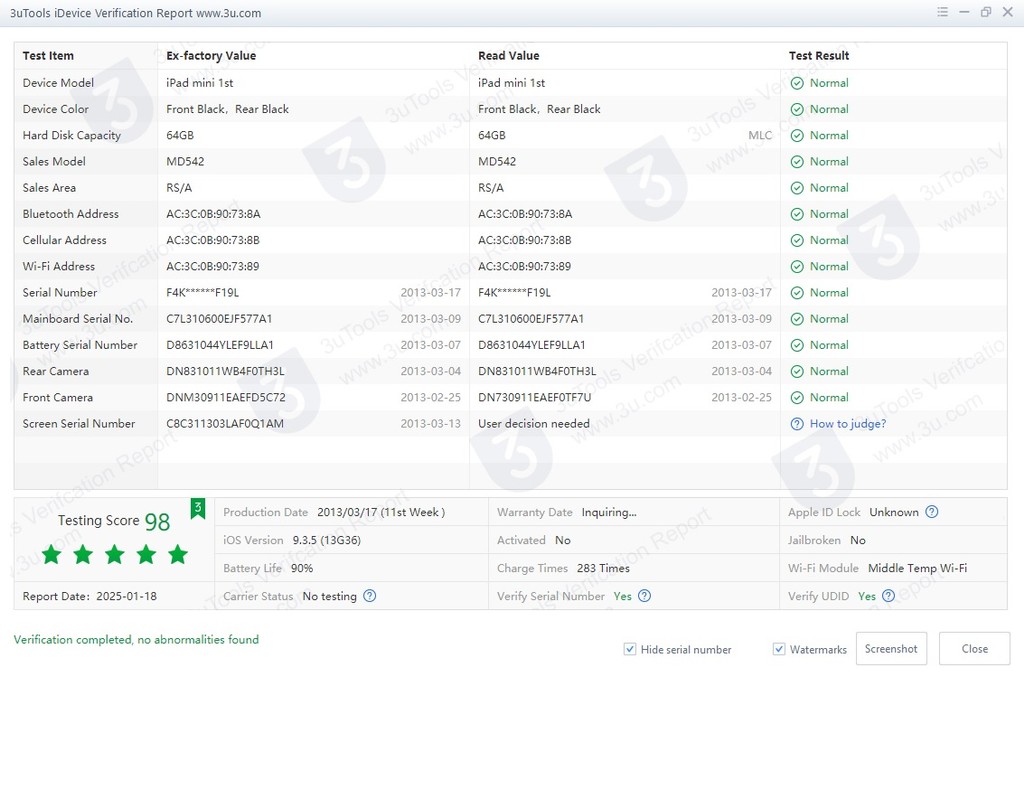
Task: Uncheck the Watermarks checkbox
Action: pos(778,649)
